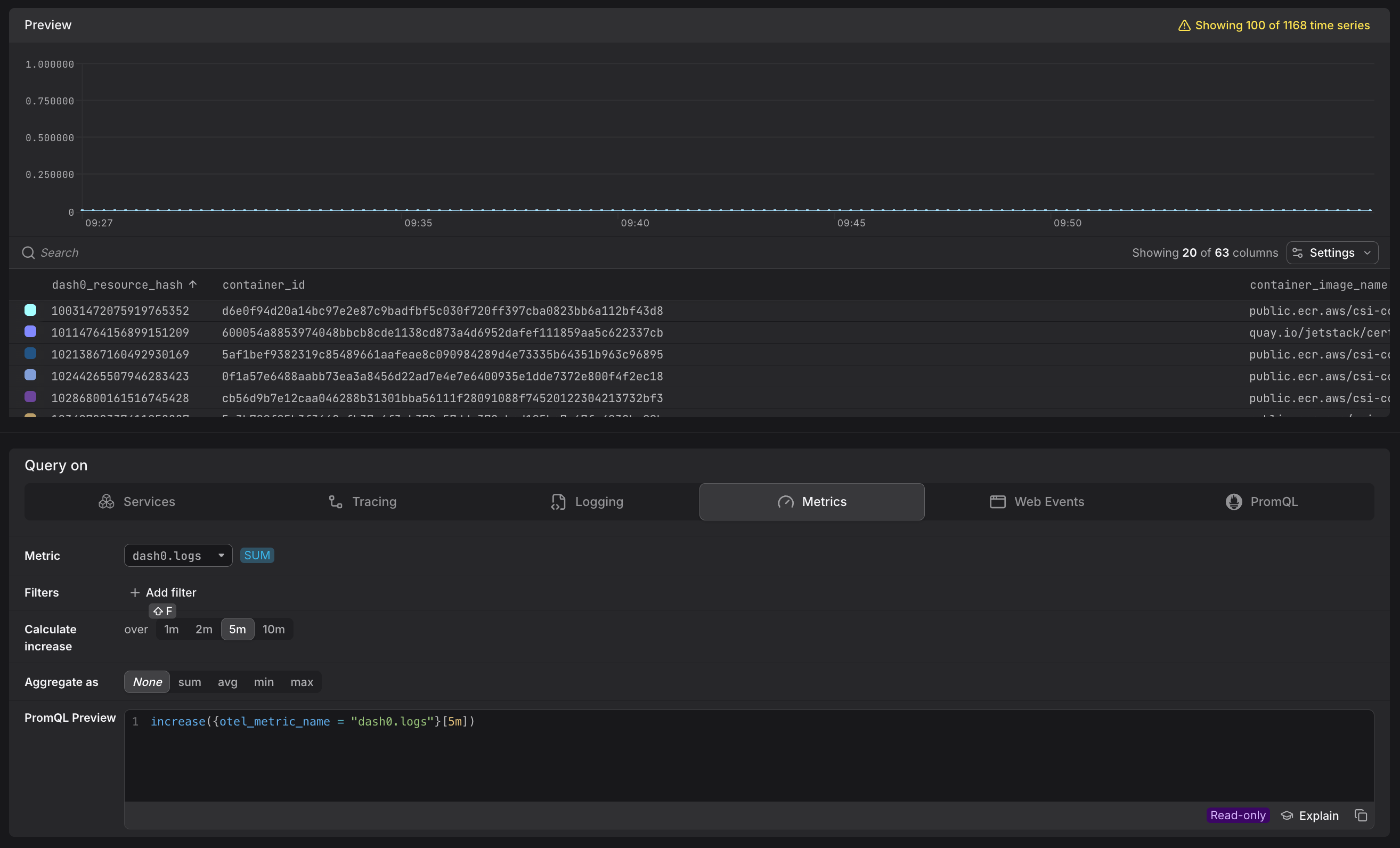1400x848 pixels.
Task: Click the warning triangle in the Preview header
Action: [x=1184, y=25]
